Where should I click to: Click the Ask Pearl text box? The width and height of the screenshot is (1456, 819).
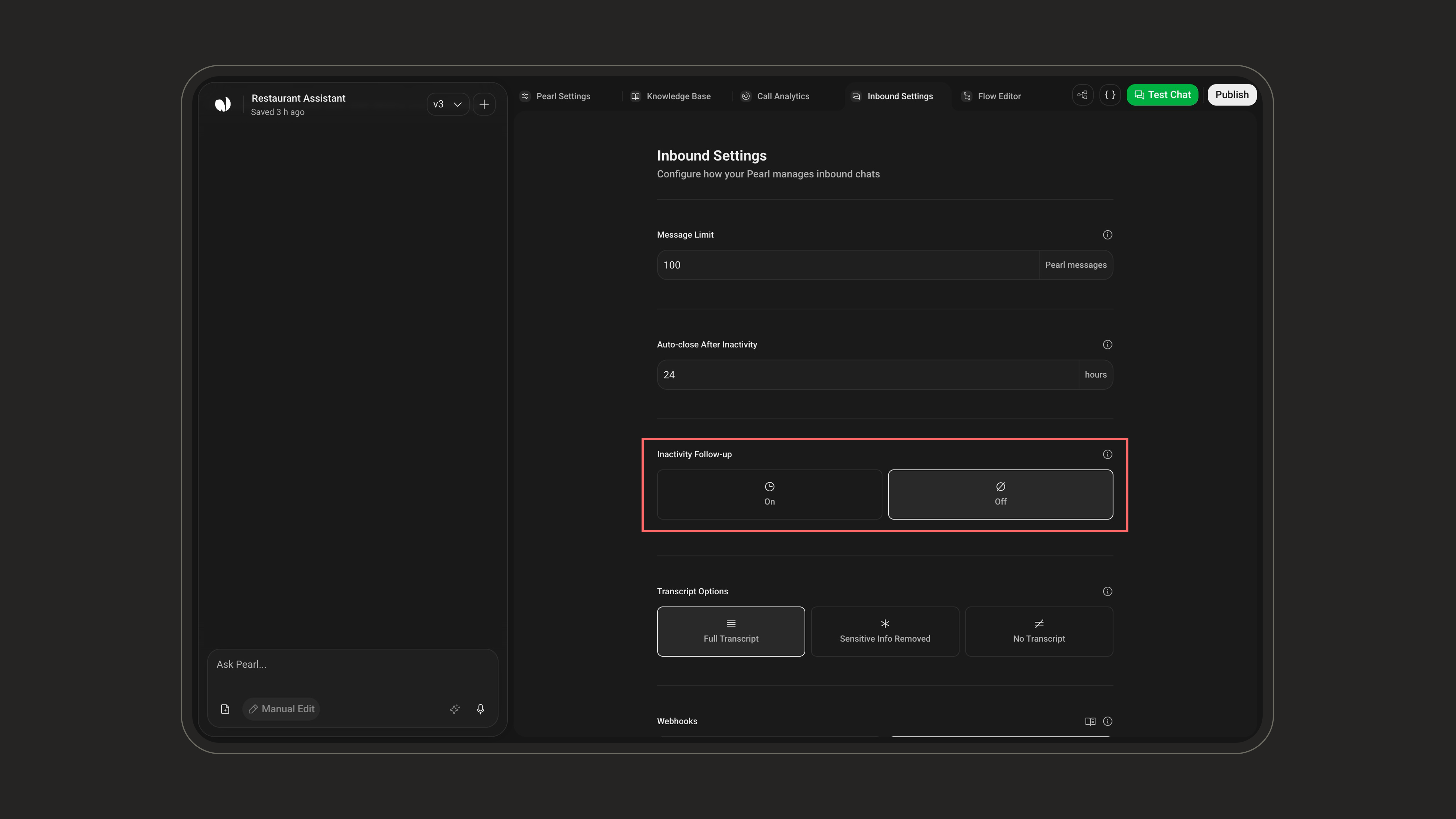click(x=352, y=665)
